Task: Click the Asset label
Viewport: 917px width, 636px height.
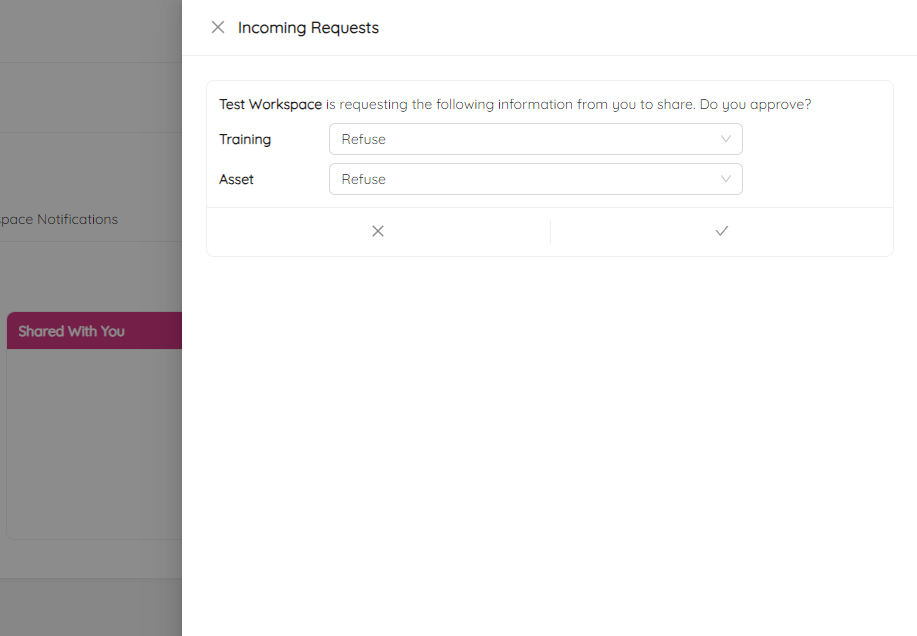Action: (x=236, y=179)
